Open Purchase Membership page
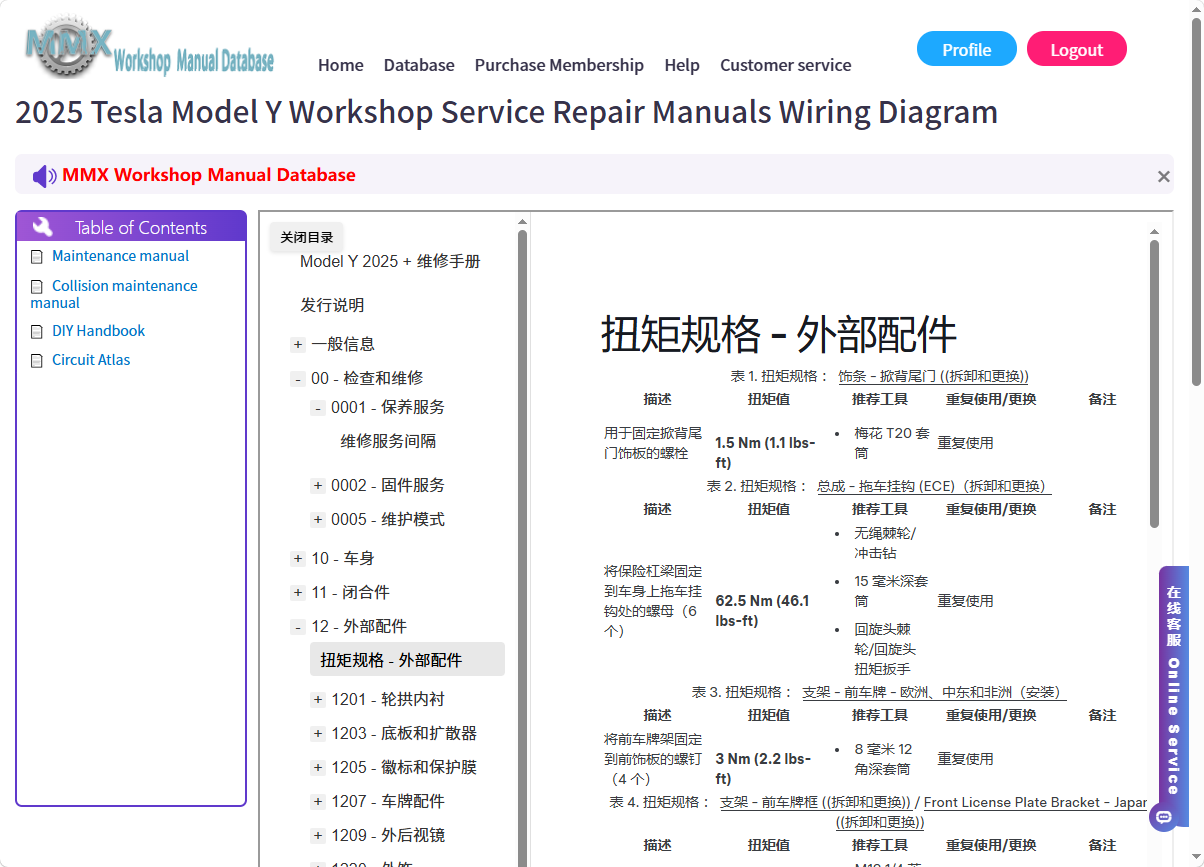 (x=559, y=65)
